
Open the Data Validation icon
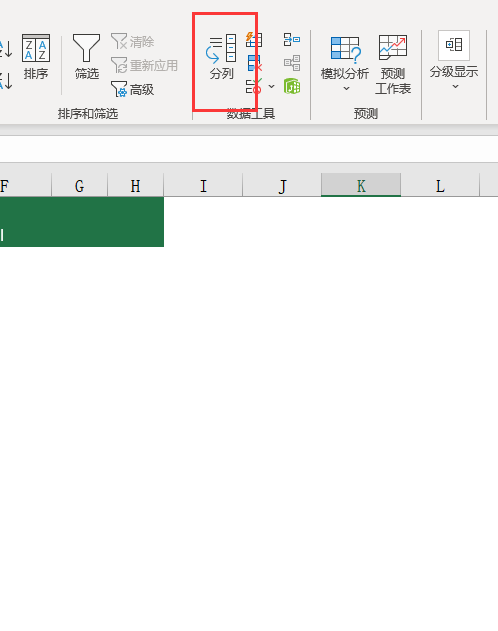coord(254,87)
